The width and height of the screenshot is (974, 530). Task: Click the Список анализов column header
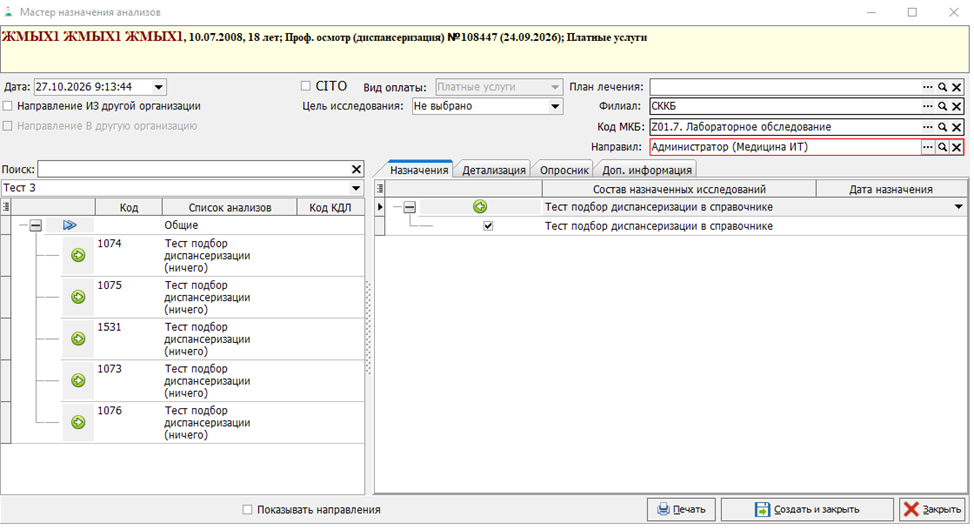point(230,208)
